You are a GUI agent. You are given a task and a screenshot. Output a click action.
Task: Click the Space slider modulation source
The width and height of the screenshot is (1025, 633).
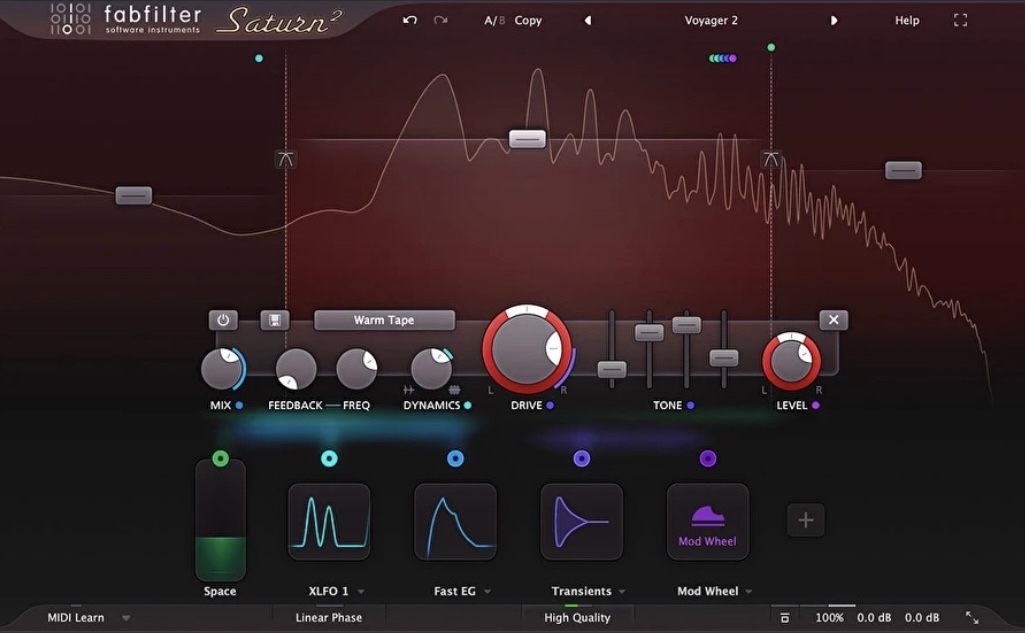[x=219, y=520]
